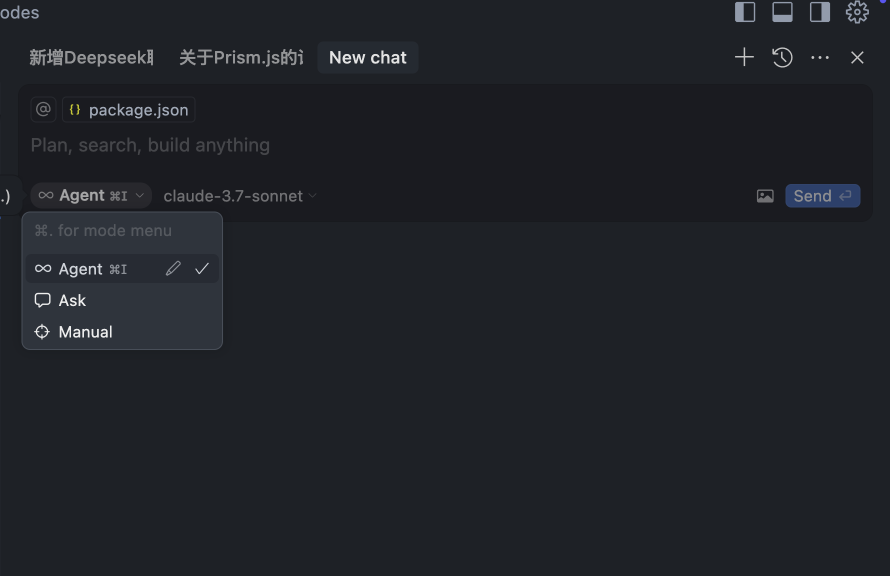
Task: Toggle the bottom panel layout
Action: (783, 12)
